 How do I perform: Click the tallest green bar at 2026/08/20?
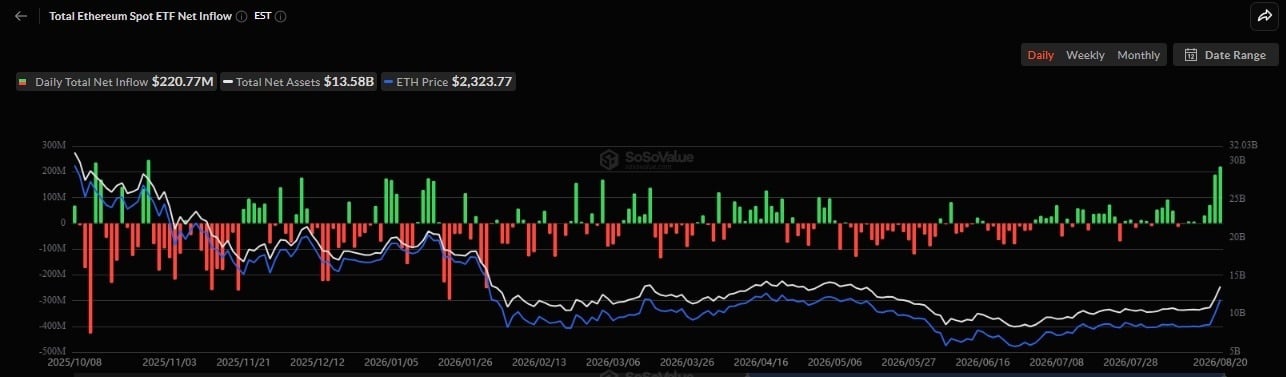1220,194
